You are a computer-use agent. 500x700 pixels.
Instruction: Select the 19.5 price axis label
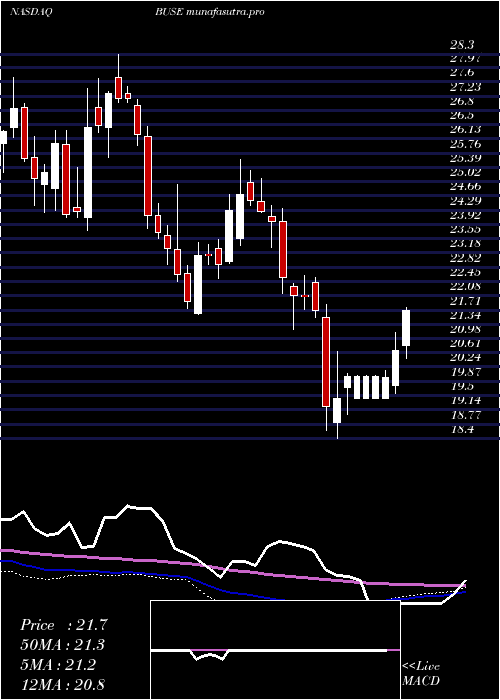click(x=462, y=386)
